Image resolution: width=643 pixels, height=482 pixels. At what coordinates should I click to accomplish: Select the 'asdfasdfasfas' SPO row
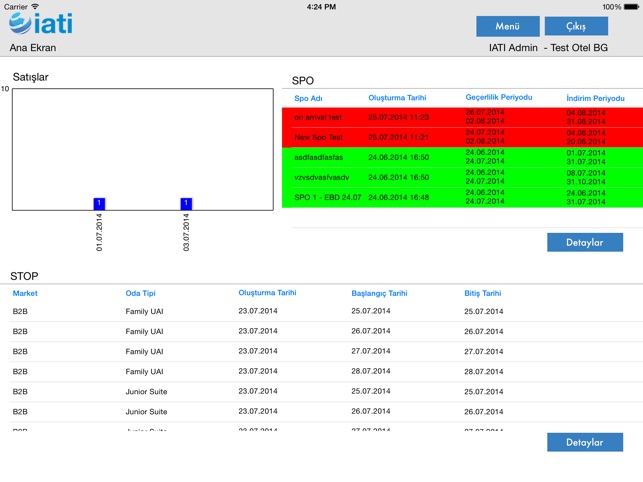point(462,157)
